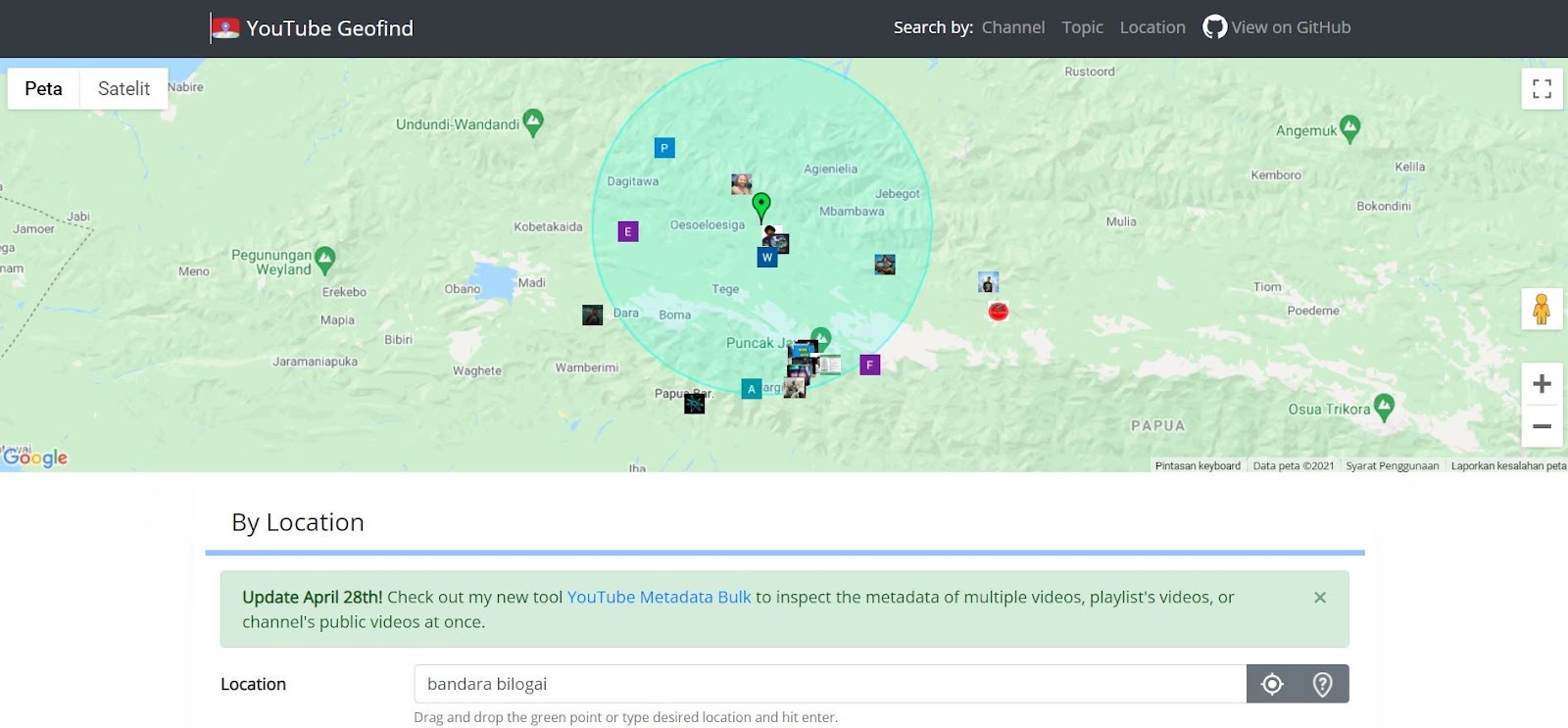1568x728 pixels.
Task: Zoom out the map with minus button
Action: tap(1542, 426)
